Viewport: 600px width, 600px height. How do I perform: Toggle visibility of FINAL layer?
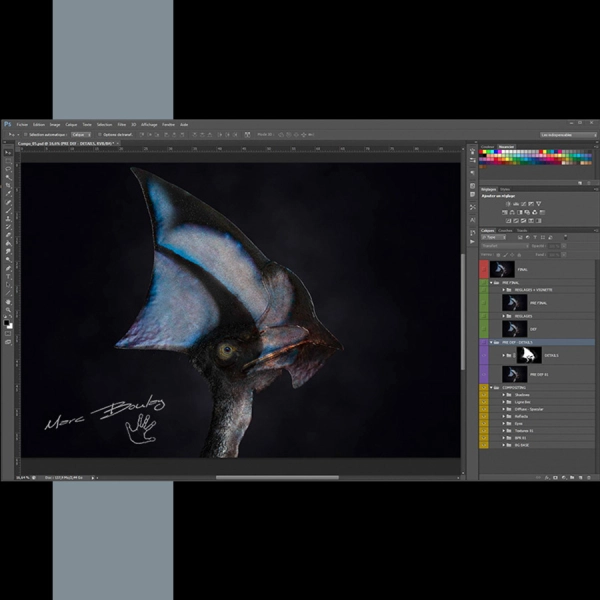[x=484, y=269]
